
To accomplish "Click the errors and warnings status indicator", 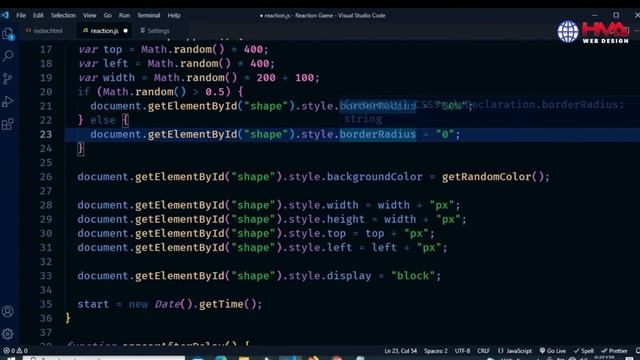I will point(16,351).
